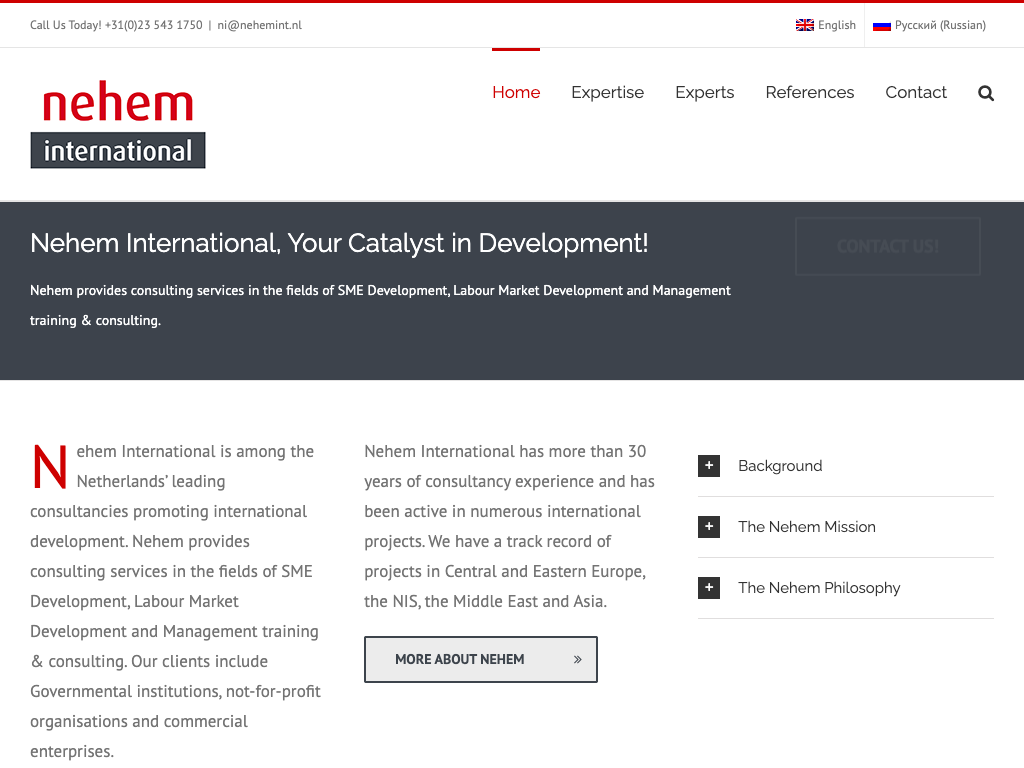Click the double arrow on More About Nehem
The height and width of the screenshot is (768, 1024).
pyautogui.click(x=577, y=660)
